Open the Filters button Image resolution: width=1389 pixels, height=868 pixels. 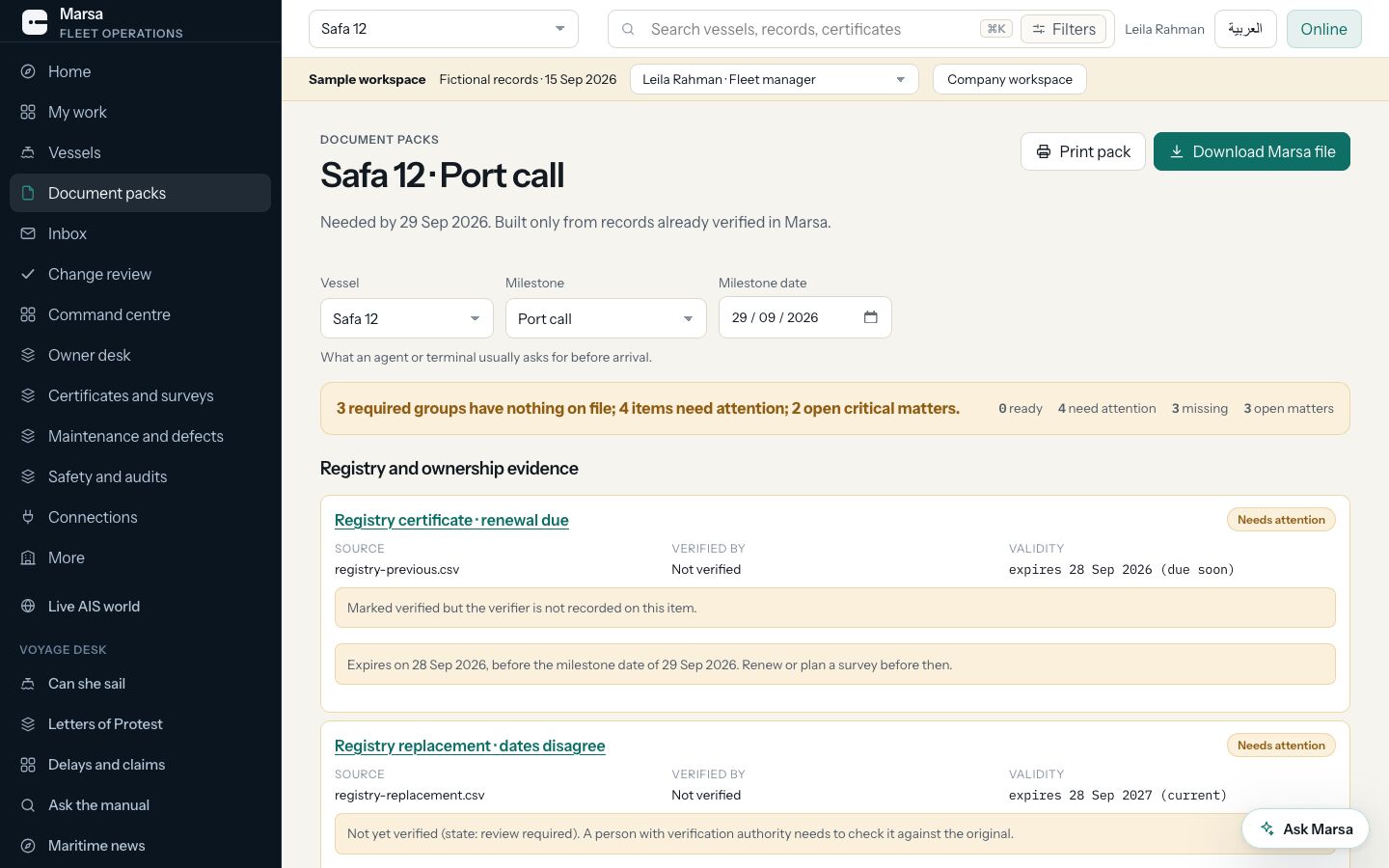pyautogui.click(x=1063, y=29)
